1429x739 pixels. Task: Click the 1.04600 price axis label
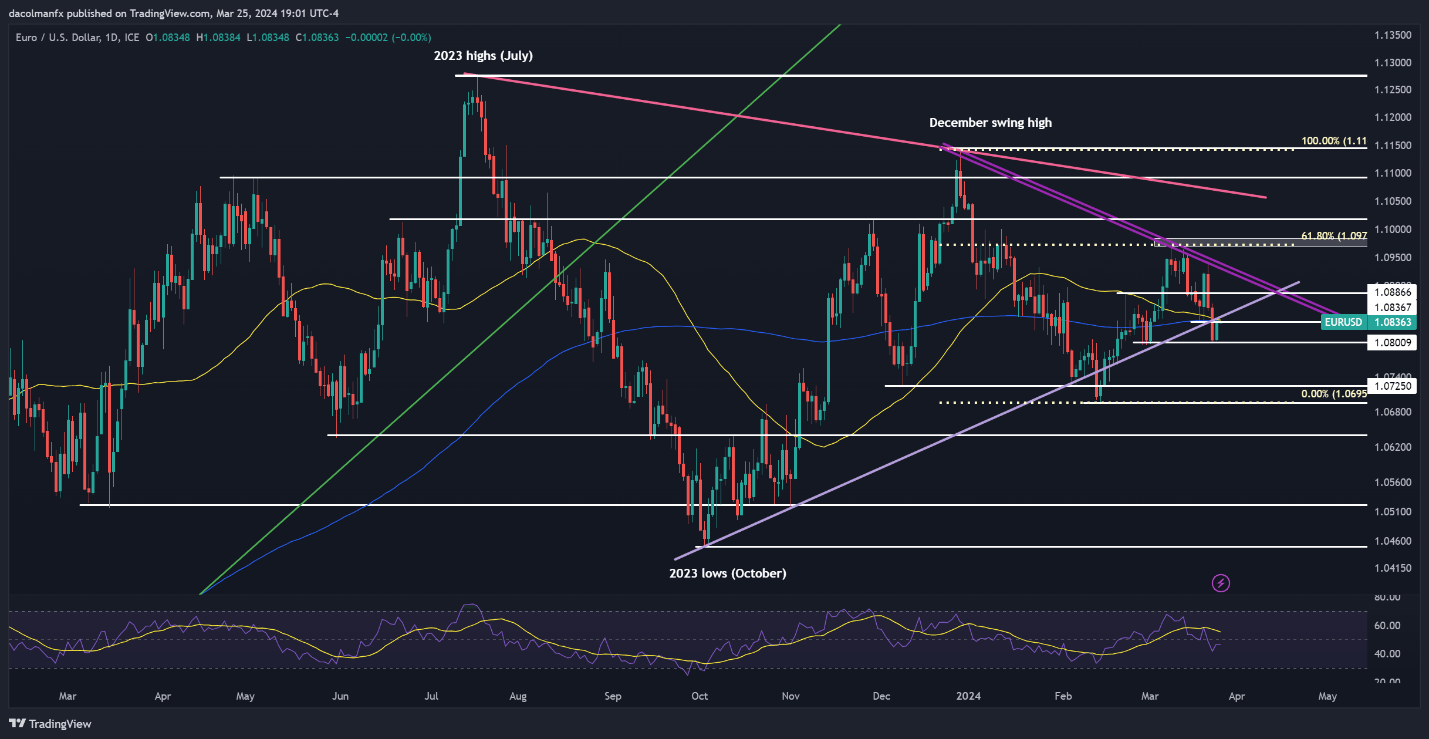(1393, 541)
